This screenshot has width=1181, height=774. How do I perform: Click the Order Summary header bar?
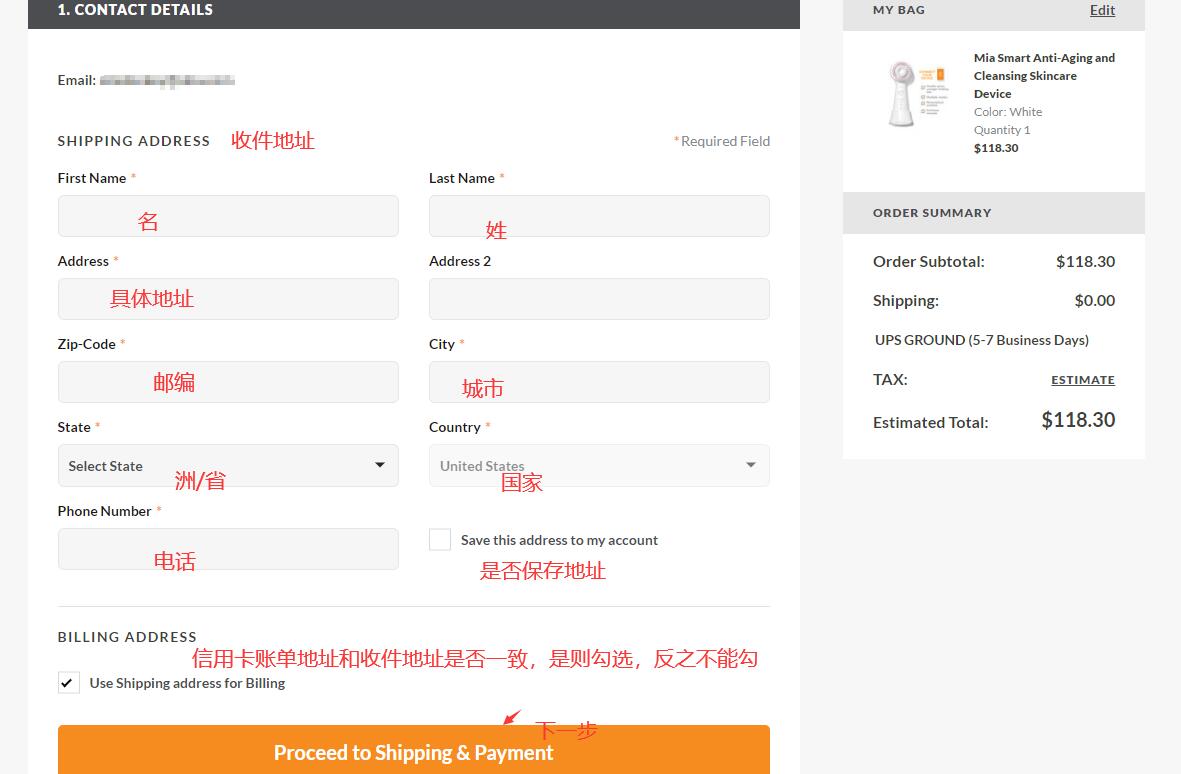993,213
